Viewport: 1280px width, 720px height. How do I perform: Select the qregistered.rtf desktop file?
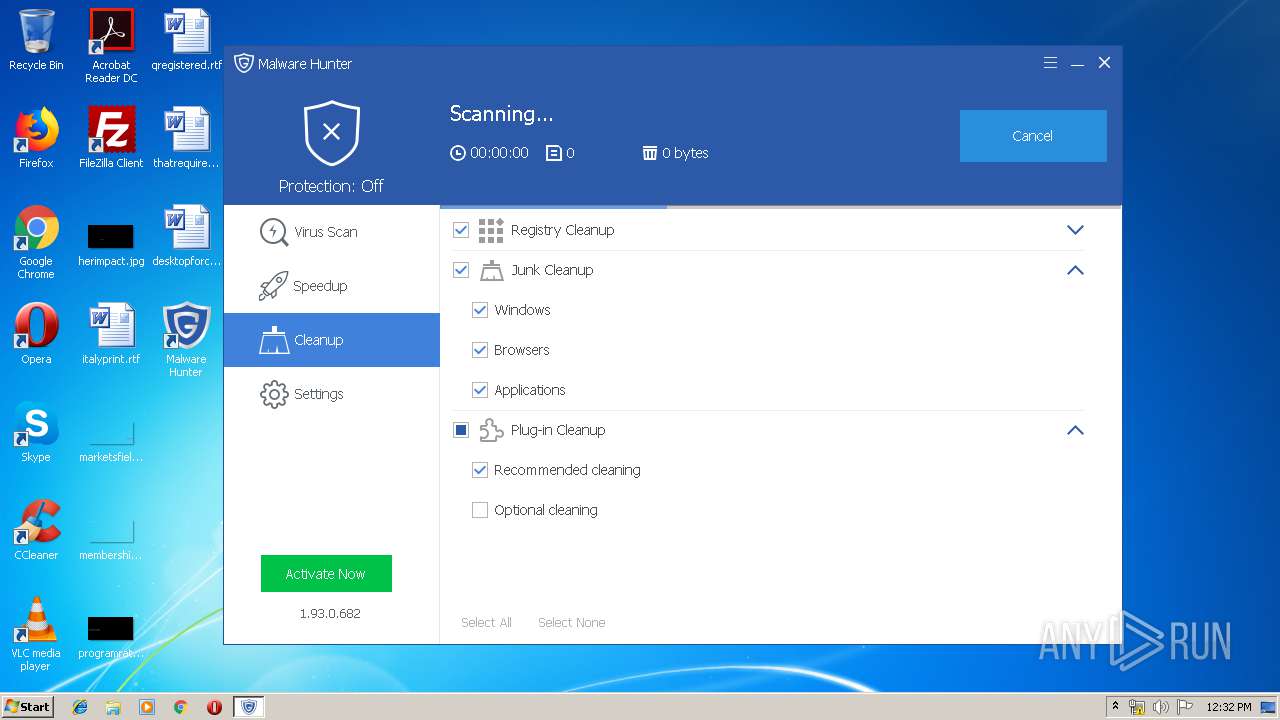[186, 40]
